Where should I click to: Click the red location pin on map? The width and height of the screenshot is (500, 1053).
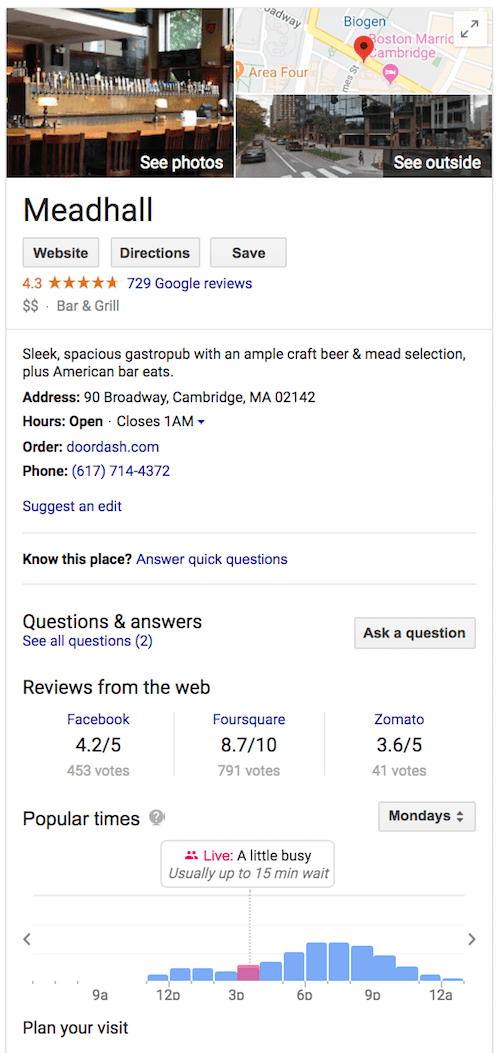(x=363, y=50)
